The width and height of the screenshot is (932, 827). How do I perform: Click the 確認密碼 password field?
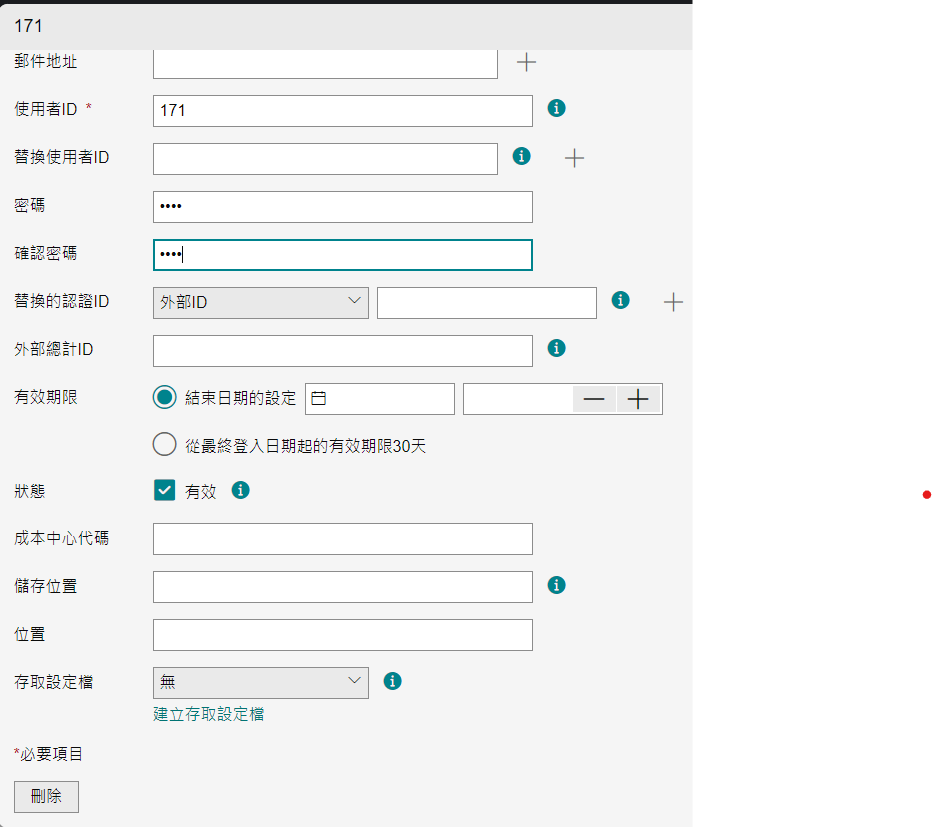(343, 255)
